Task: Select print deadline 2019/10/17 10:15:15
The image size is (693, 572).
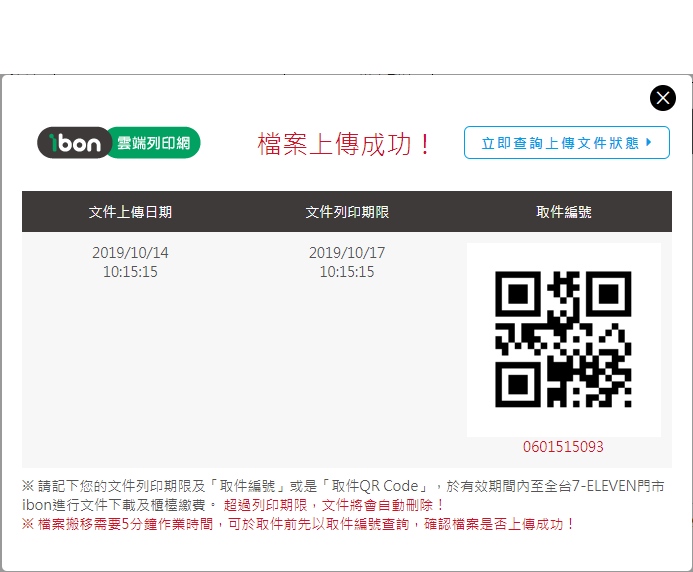Action: click(x=347, y=262)
